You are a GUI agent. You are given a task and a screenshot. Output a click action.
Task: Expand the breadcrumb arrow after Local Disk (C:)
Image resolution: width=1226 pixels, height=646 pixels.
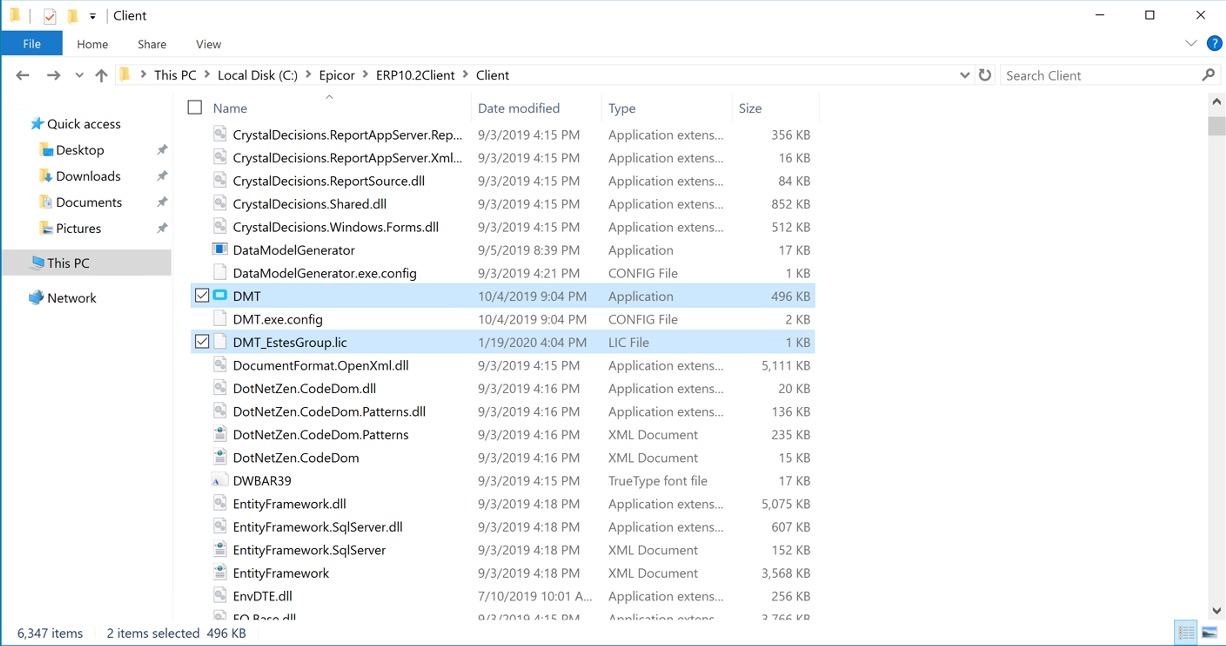coord(309,75)
